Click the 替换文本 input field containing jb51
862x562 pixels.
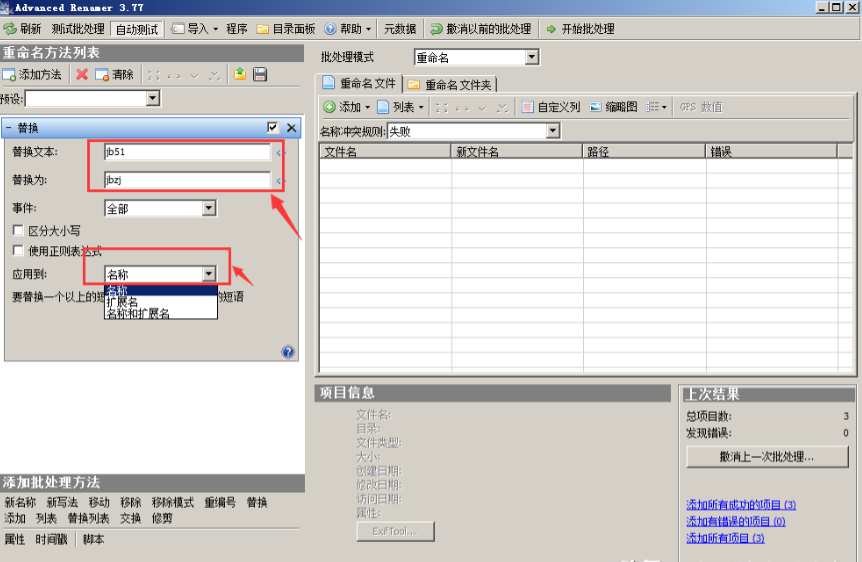(187, 152)
